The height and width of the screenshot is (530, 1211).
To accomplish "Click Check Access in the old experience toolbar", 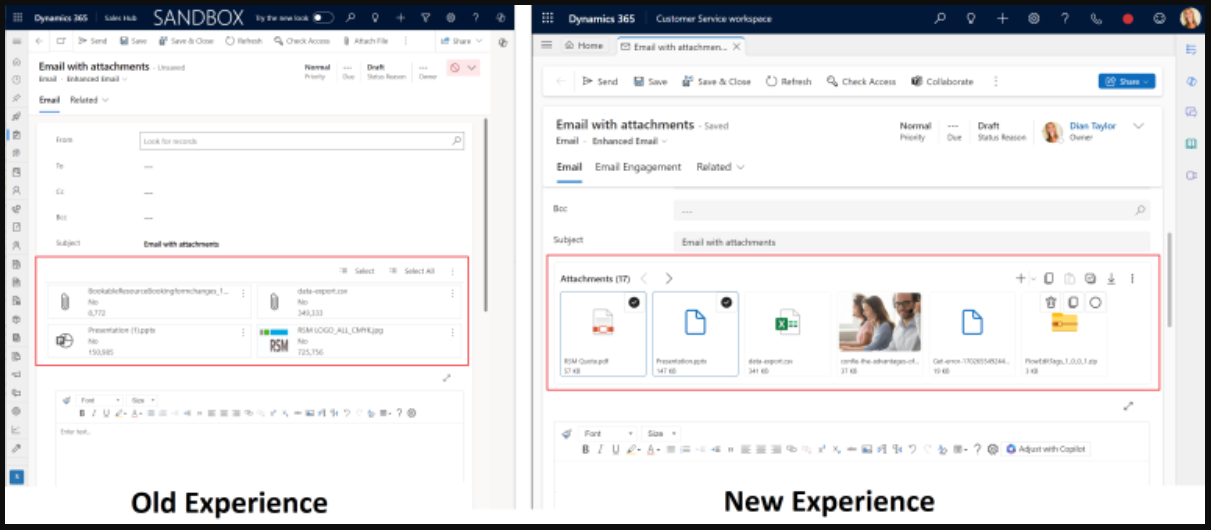I will coord(301,41).
